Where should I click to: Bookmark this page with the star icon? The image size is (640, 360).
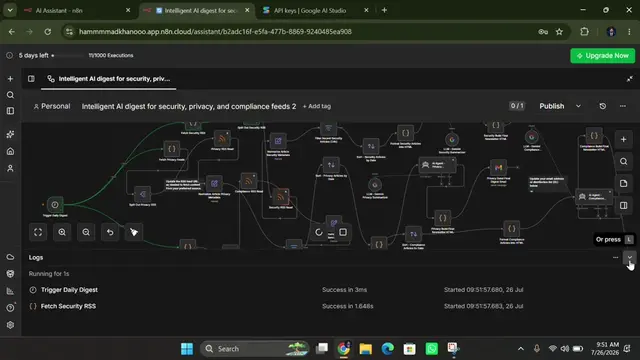pos(559,31)
